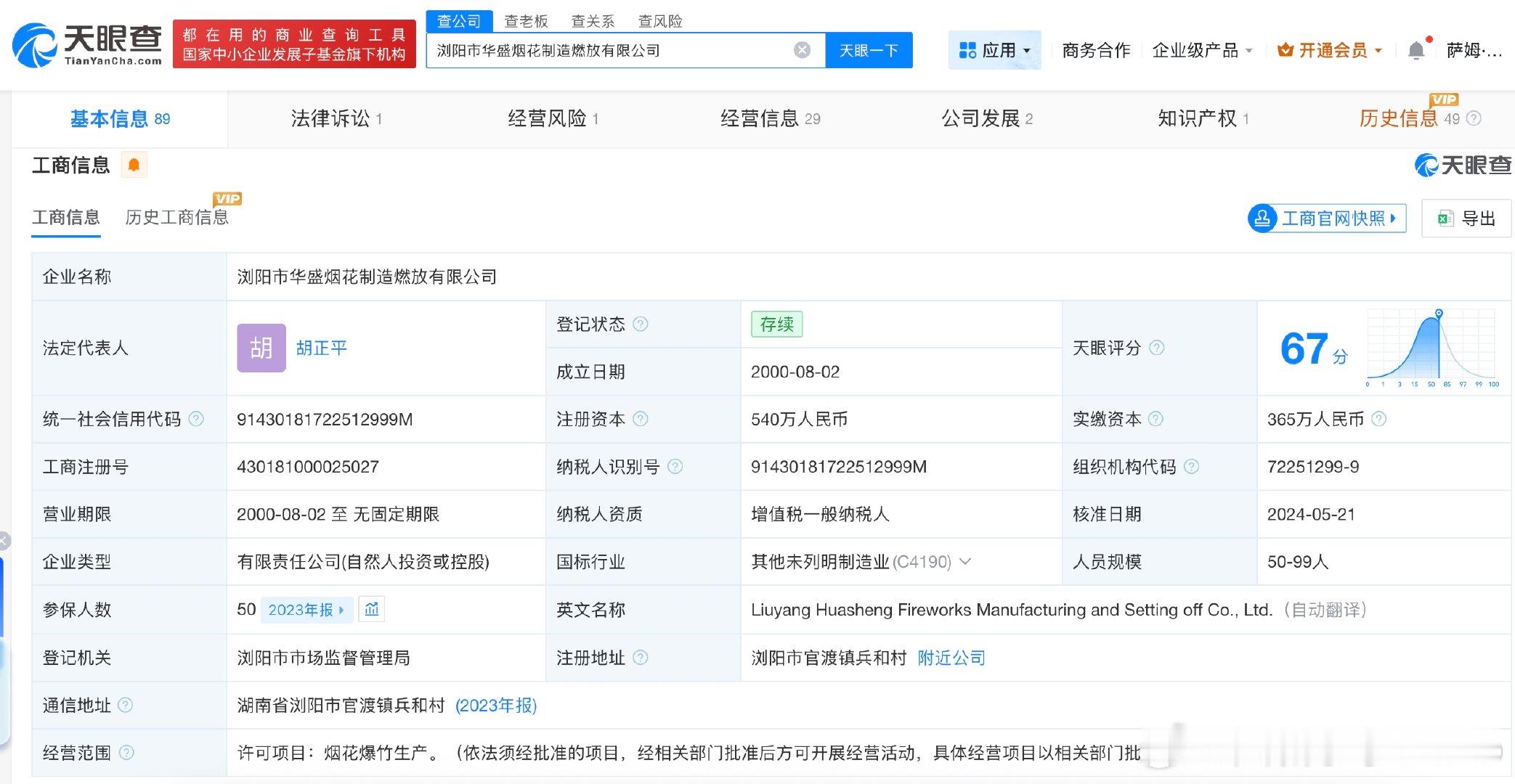
Task: Click the (2023年报) link in 通信地址 row
Action: 496,705
